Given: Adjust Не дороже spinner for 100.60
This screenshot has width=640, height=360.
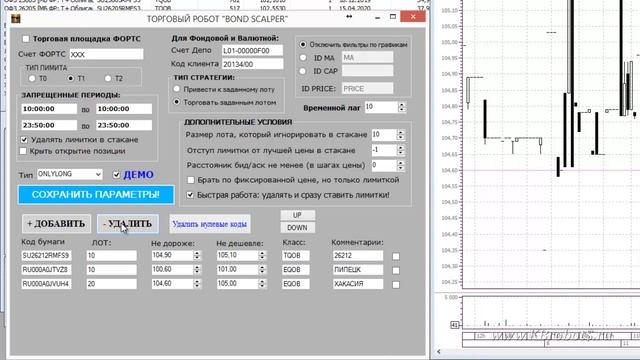Looking at the screenshot, I should pos(197,270).
